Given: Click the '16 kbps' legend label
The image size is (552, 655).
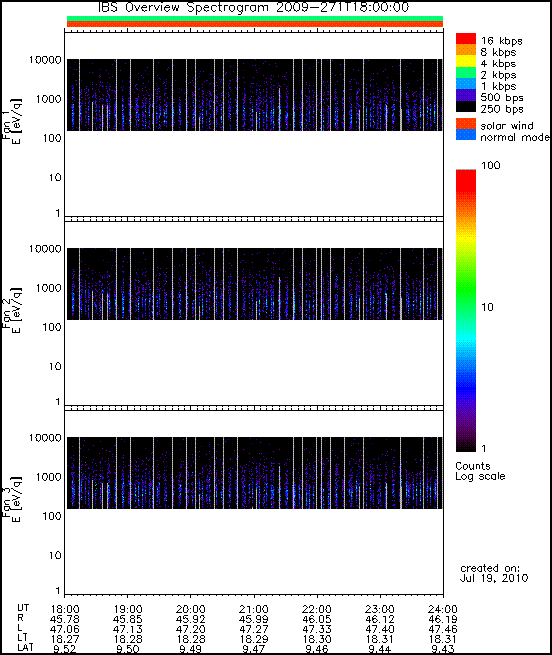Looking at the screenshot, I should pos(501,41).
